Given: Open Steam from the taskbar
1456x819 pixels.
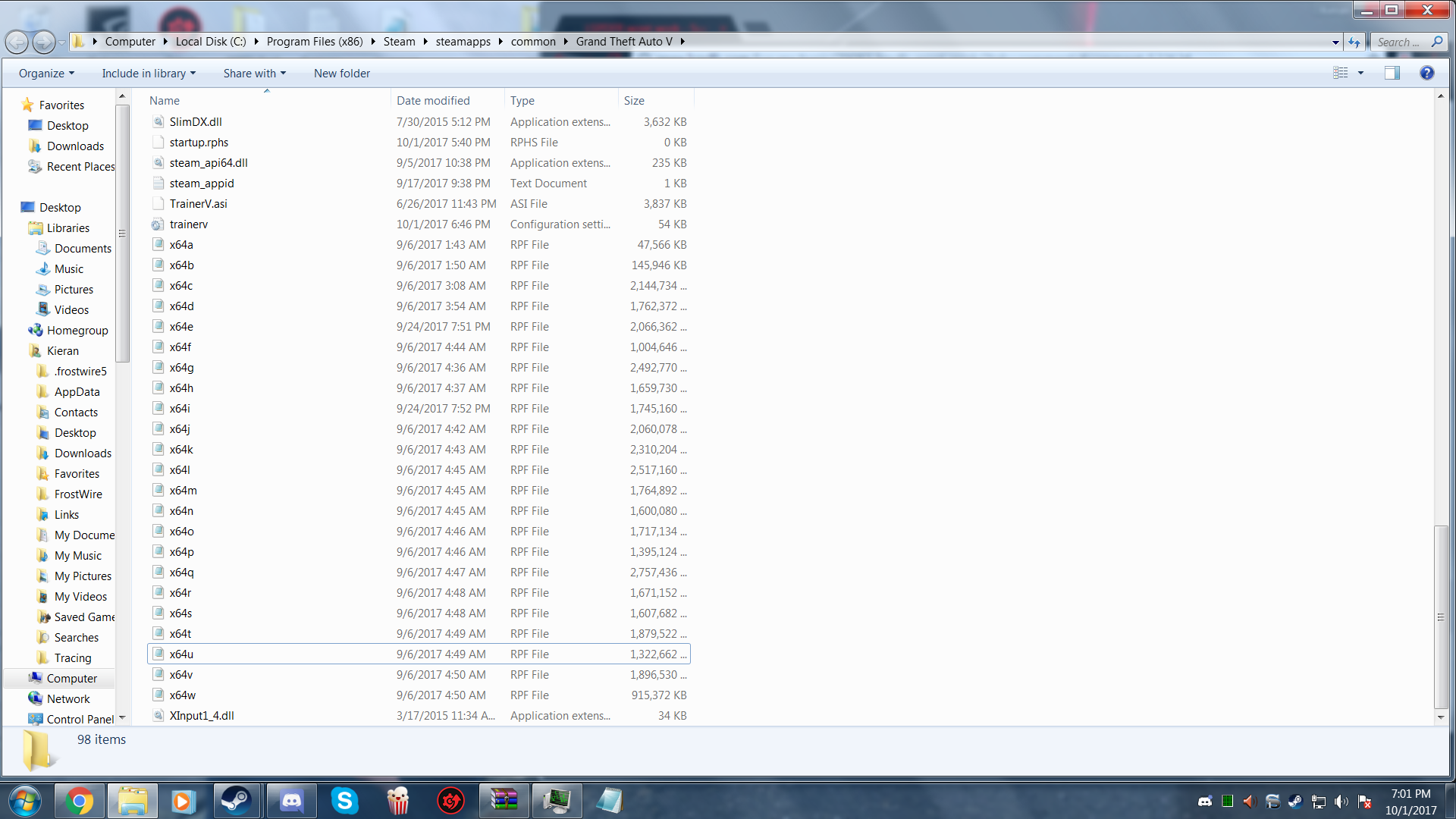Looking at the screenshot, I should (x=236, y=801).
